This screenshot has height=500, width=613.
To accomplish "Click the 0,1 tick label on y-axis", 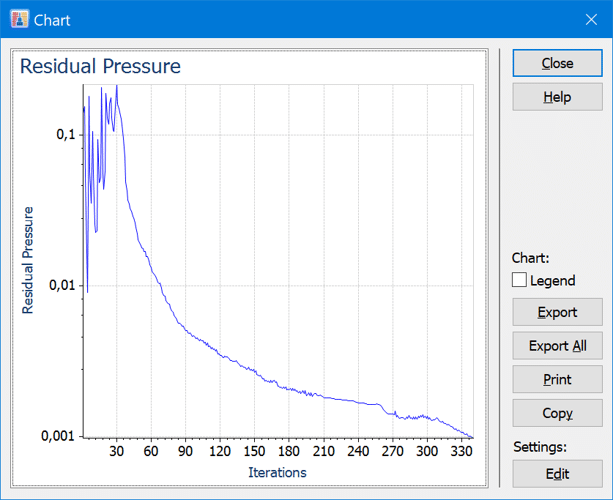I will (66, 134).
